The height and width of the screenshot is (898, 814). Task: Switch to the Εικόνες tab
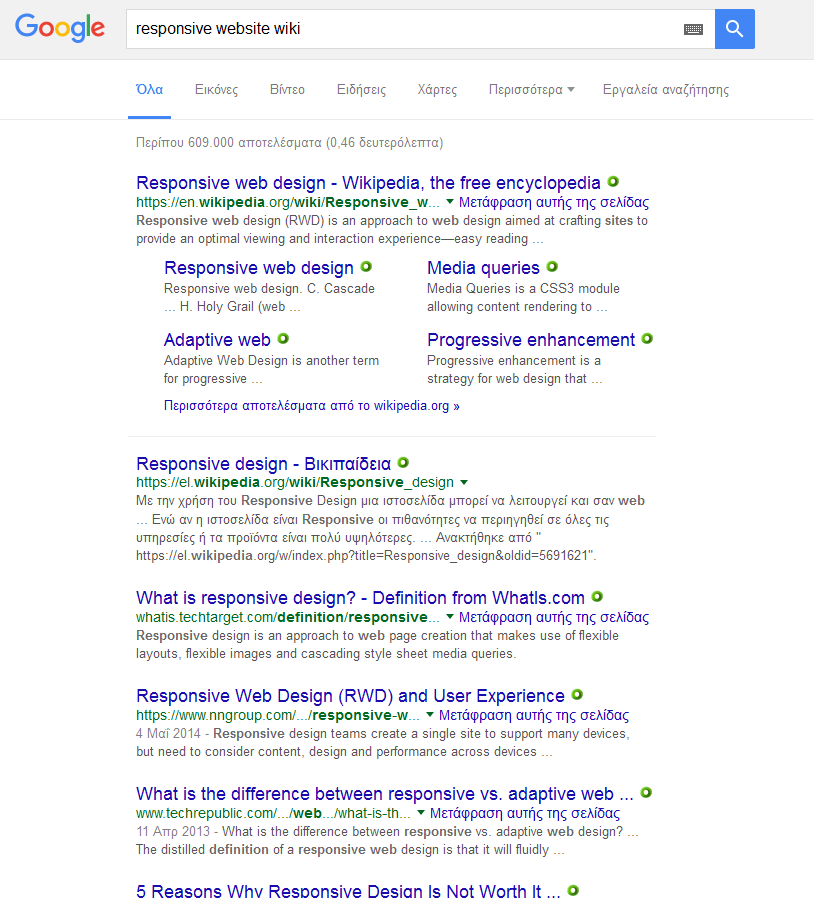coord(216,89)
